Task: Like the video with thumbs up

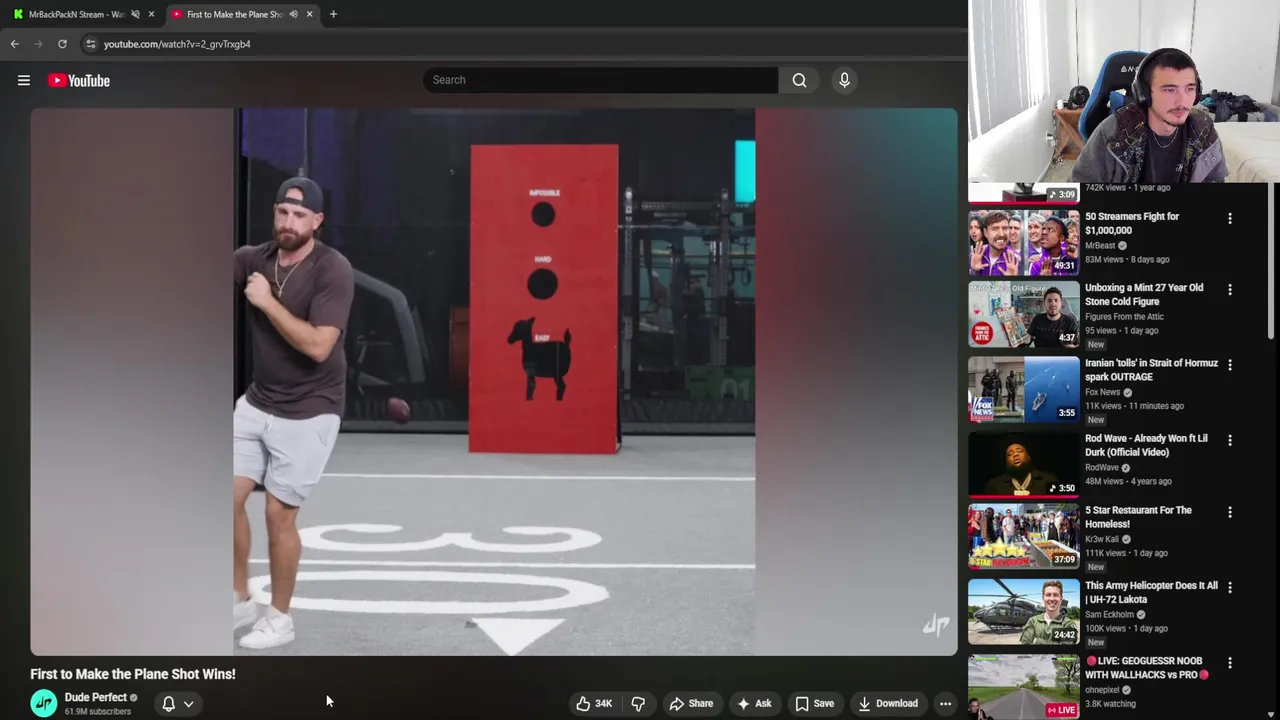Action: [x=594, y=703]
